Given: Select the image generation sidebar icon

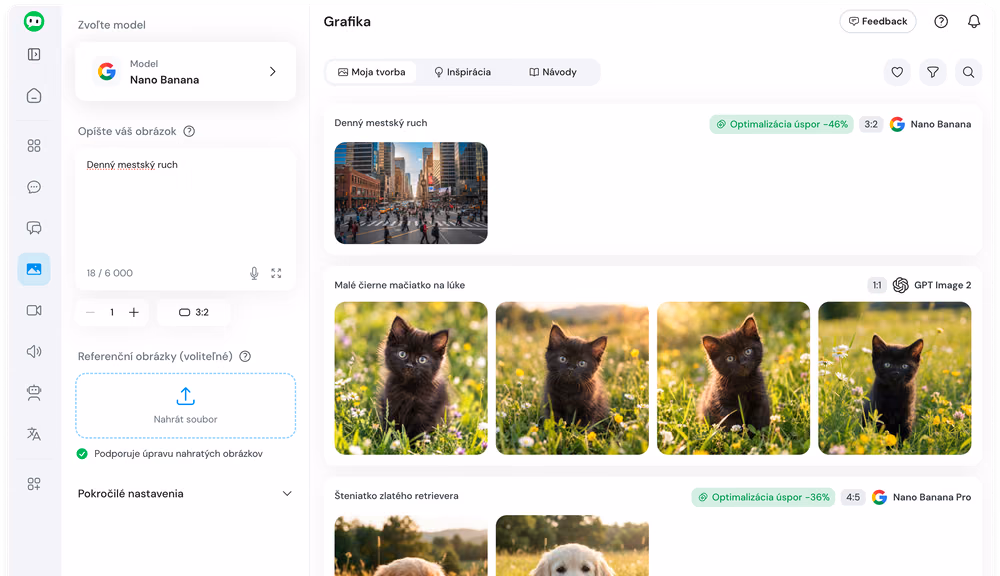Looking at the screenshot, I should pos(34,269).
